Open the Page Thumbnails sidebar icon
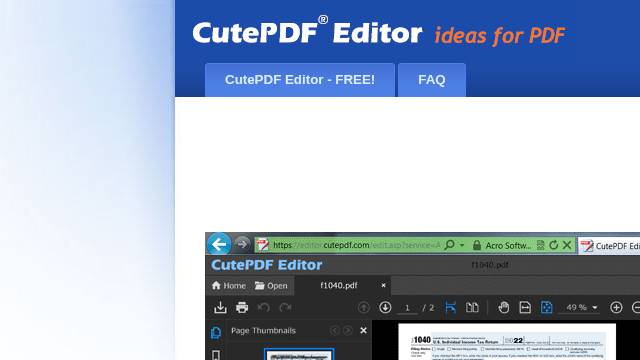The width and height of the screenshot is (640, 360). click(216, 333)
